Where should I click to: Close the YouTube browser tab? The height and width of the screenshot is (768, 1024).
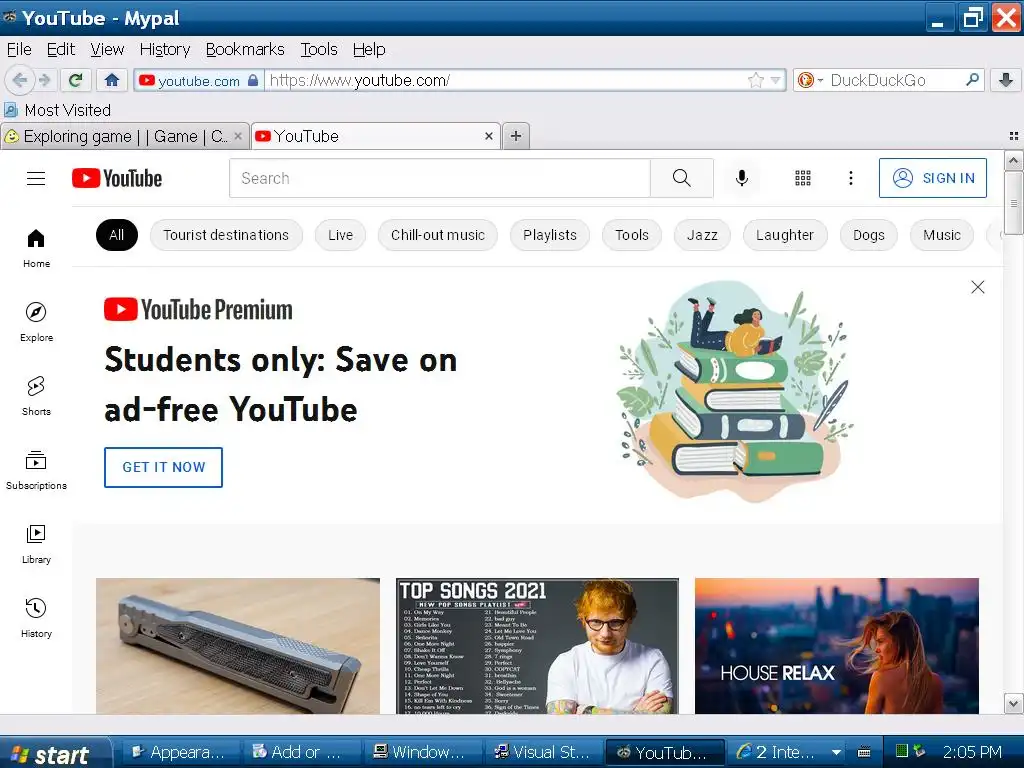(488, 136)
